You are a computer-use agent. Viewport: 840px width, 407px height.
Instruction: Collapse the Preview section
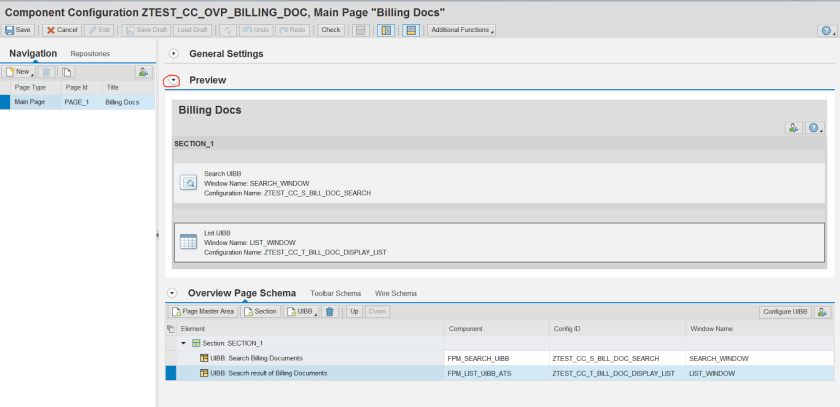172,80
